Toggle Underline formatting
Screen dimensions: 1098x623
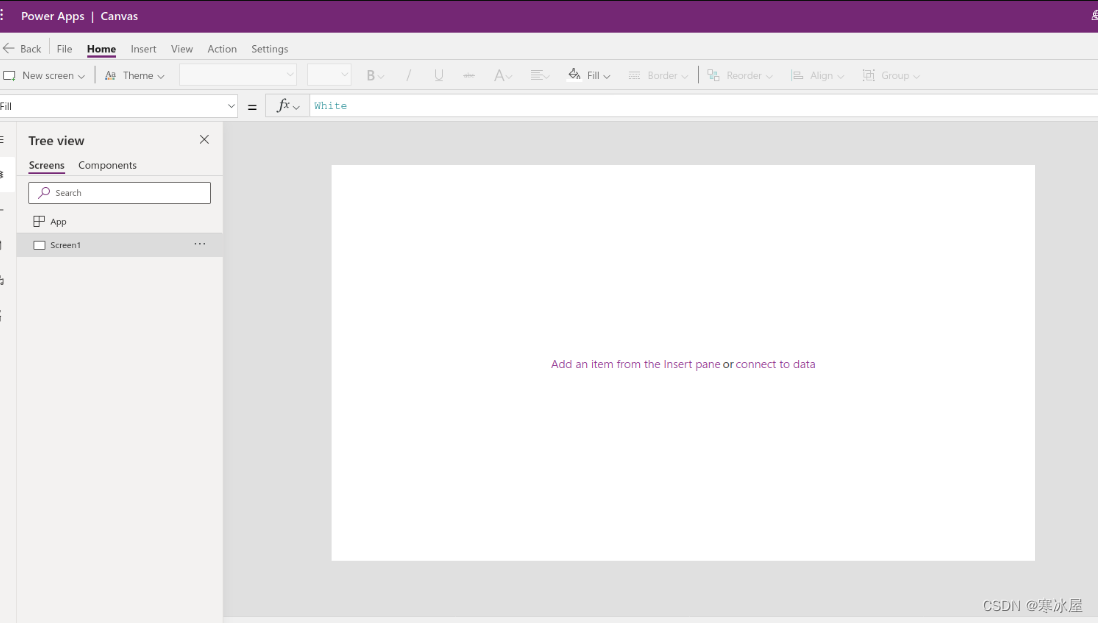(x=438, y=75)
